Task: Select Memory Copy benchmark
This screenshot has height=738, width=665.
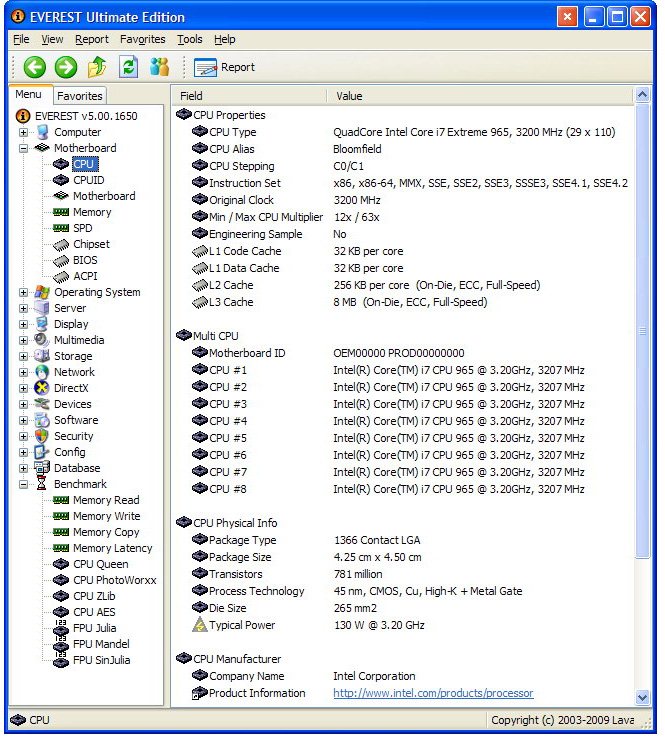Action: tap(106, 532)
